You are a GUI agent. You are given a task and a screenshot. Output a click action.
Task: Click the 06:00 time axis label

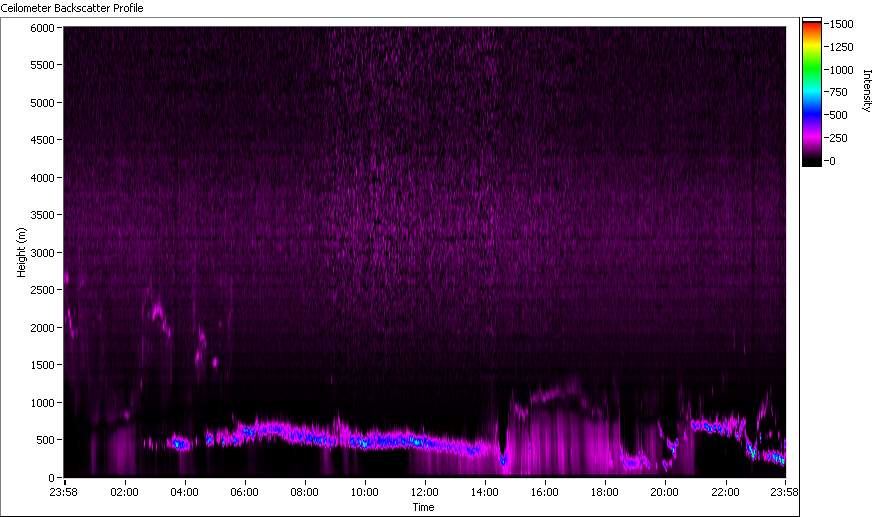pos(245,492)
